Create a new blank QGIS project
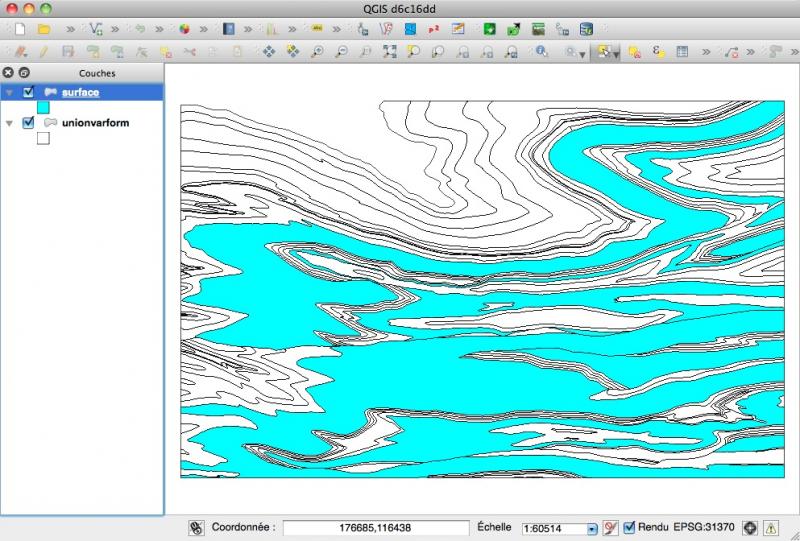The height and width of the screenshot is (541, 800). click(x=18, y=29)
